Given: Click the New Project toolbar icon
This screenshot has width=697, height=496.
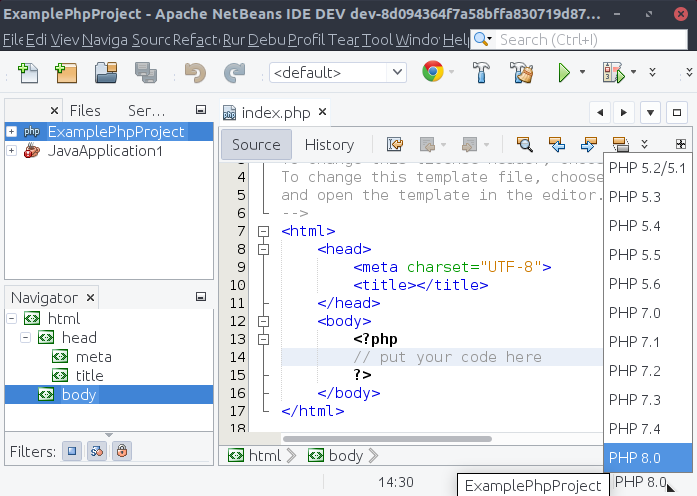Looking at the screenshot, I should pyautogui.click(x=66, y=72).
